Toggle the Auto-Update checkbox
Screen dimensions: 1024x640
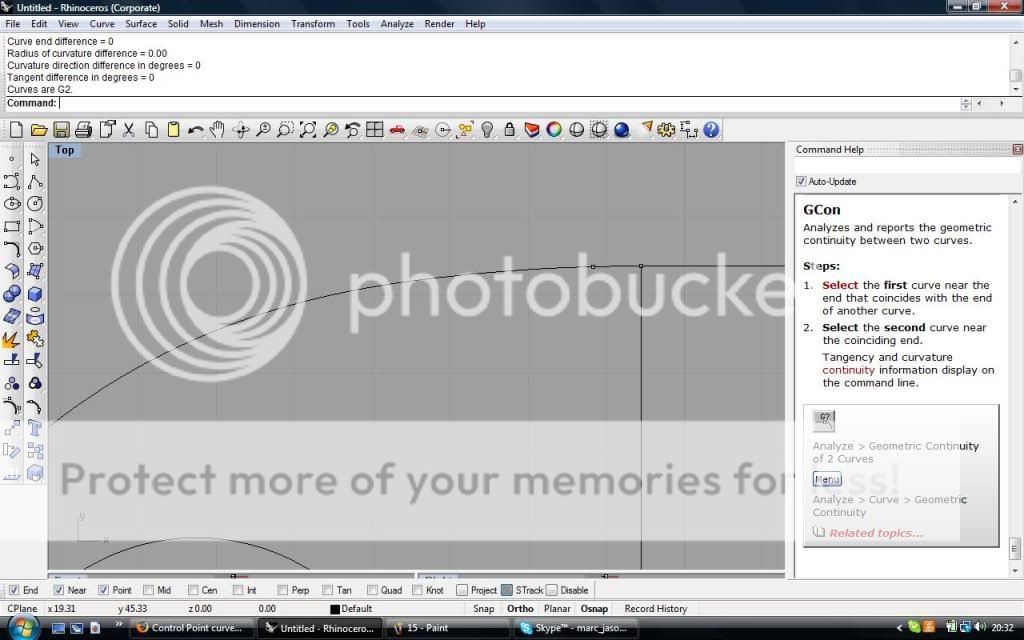click(x=801, y=182)
